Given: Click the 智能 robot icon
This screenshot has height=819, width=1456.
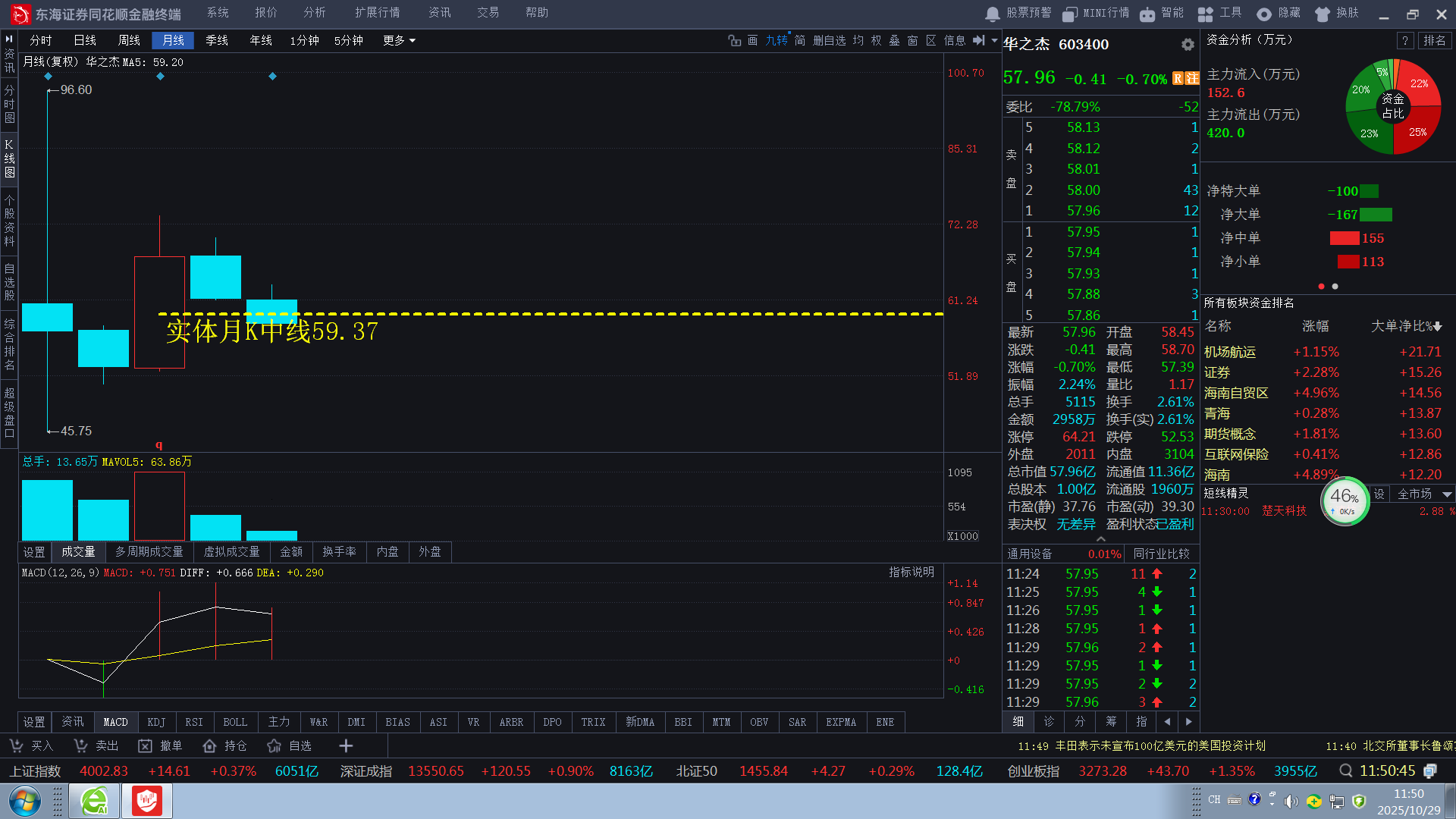Looking at the screenshot, I should pyautogui.click(x=1147, y=14).
